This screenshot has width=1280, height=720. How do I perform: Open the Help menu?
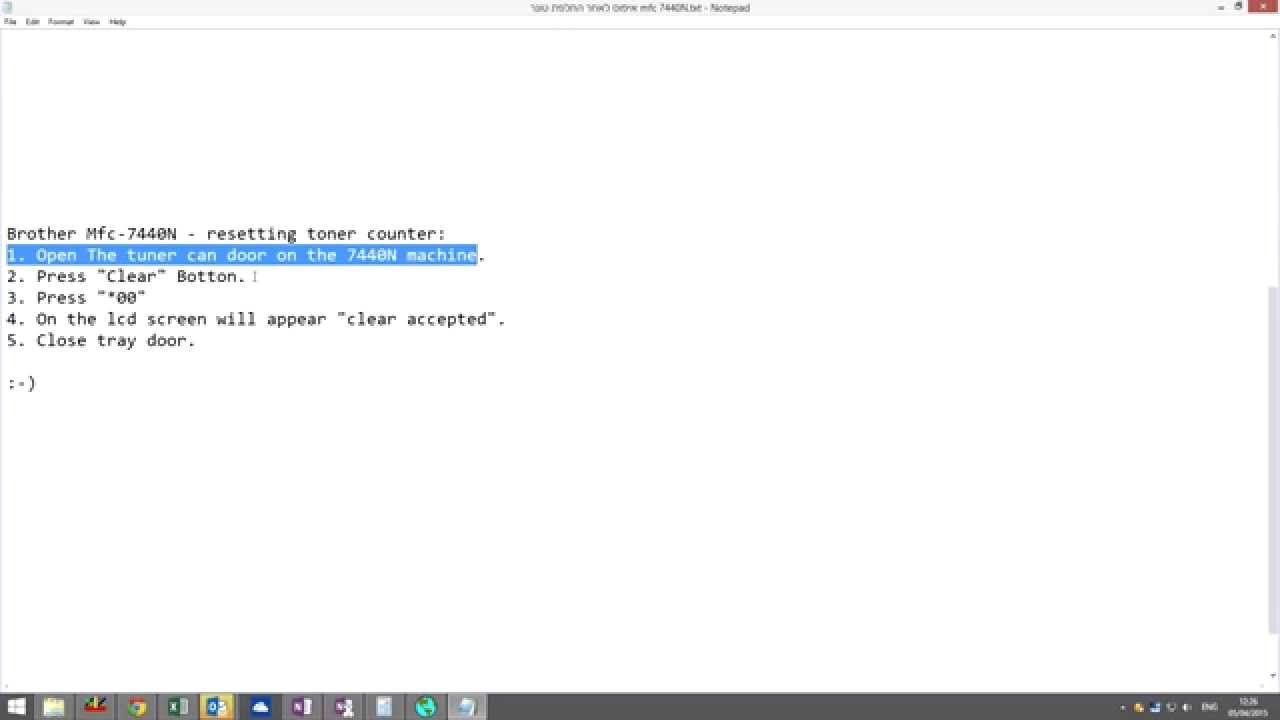tap(118, 22)
